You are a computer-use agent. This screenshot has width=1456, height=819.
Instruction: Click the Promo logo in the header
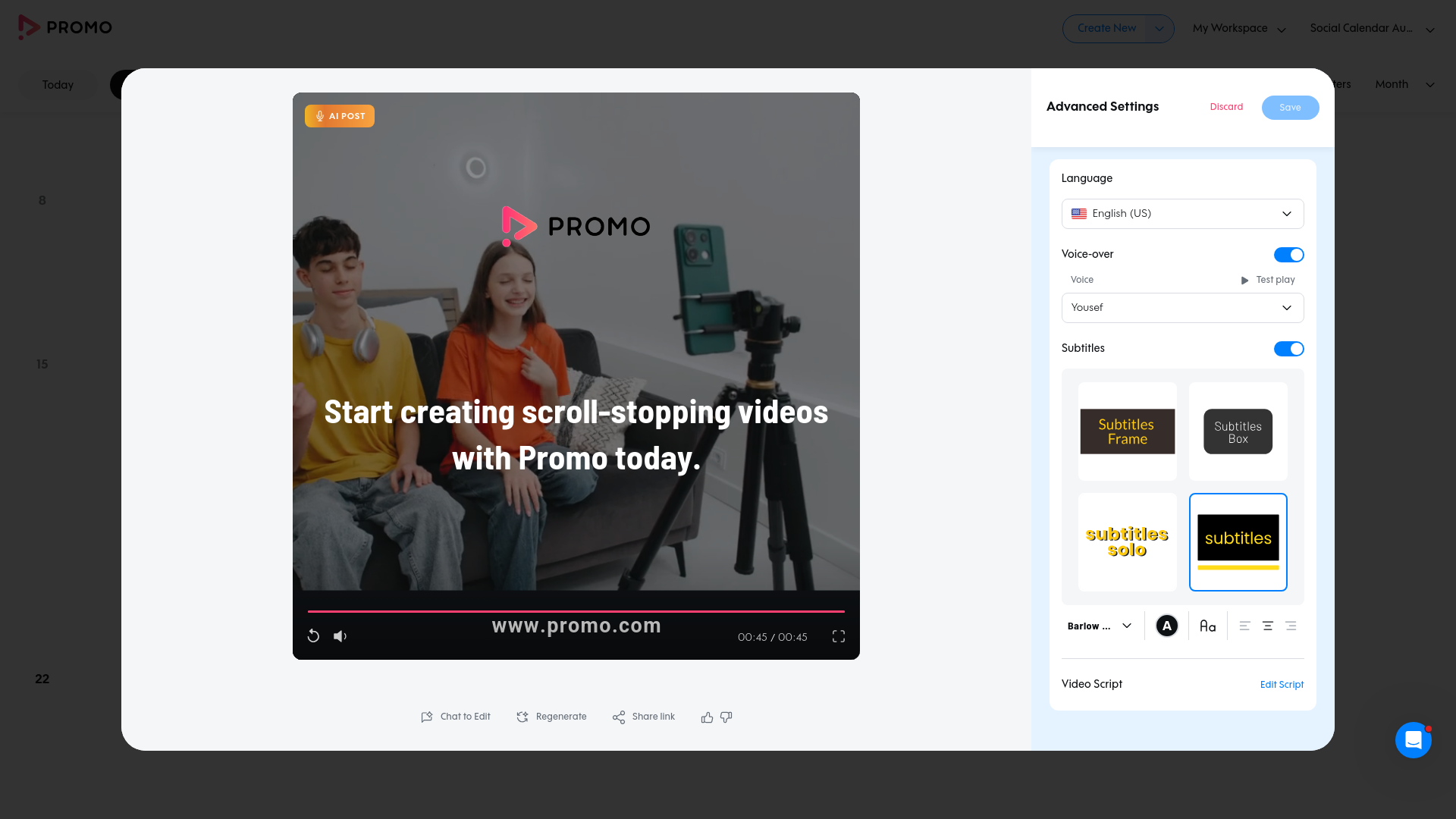65,27
